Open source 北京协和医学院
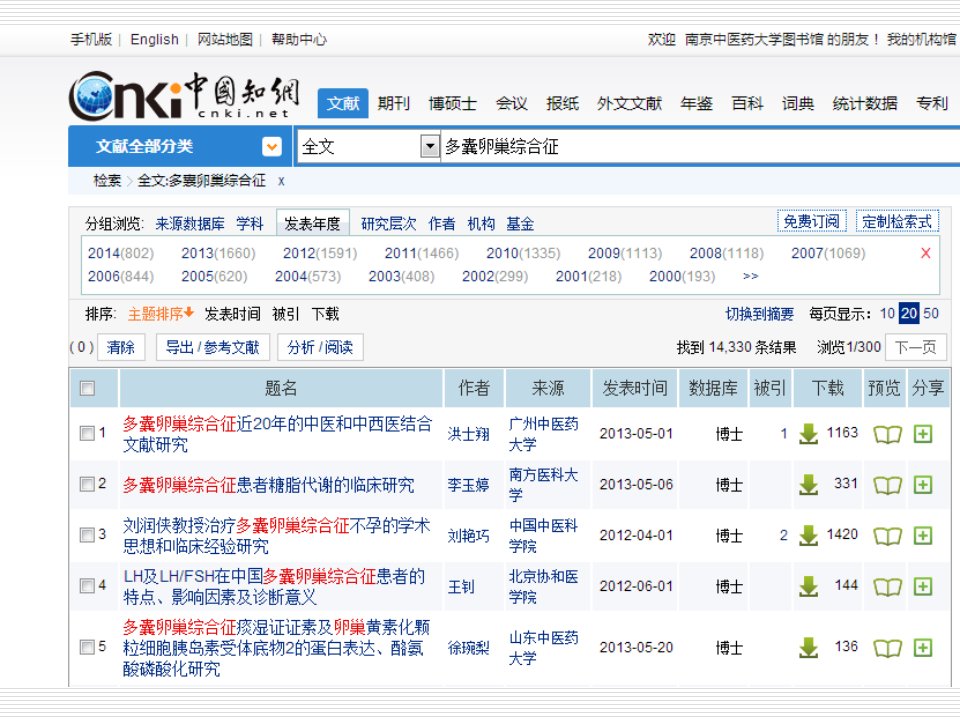Viewport: 960px width, 720px height. click(543, 587)
